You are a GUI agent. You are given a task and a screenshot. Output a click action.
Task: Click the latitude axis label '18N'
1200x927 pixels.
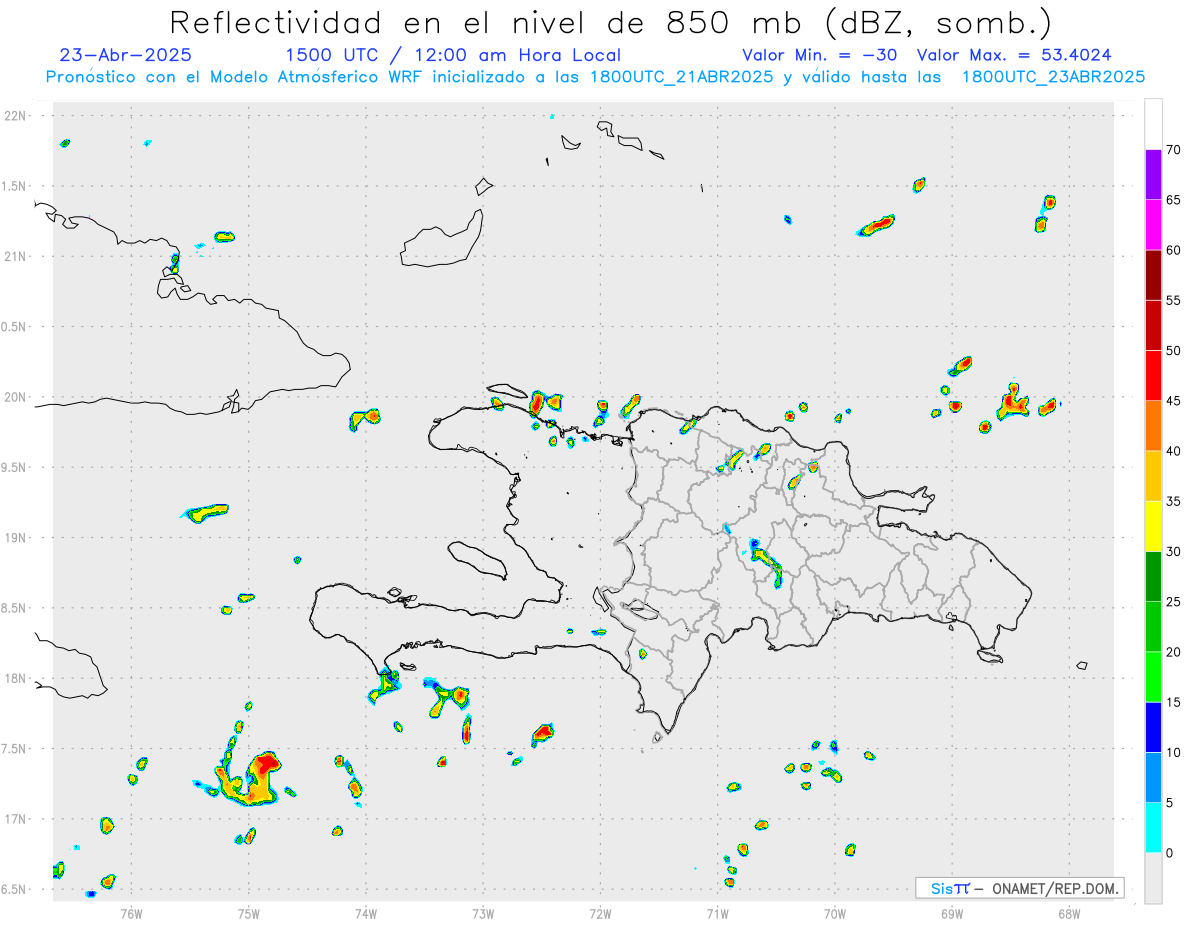(15, 679)
